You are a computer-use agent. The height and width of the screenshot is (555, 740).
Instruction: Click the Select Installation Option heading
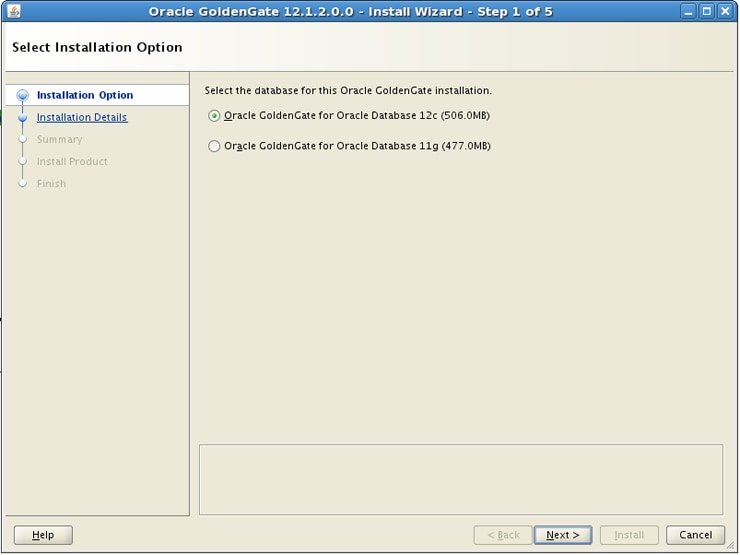click(97, 47)
